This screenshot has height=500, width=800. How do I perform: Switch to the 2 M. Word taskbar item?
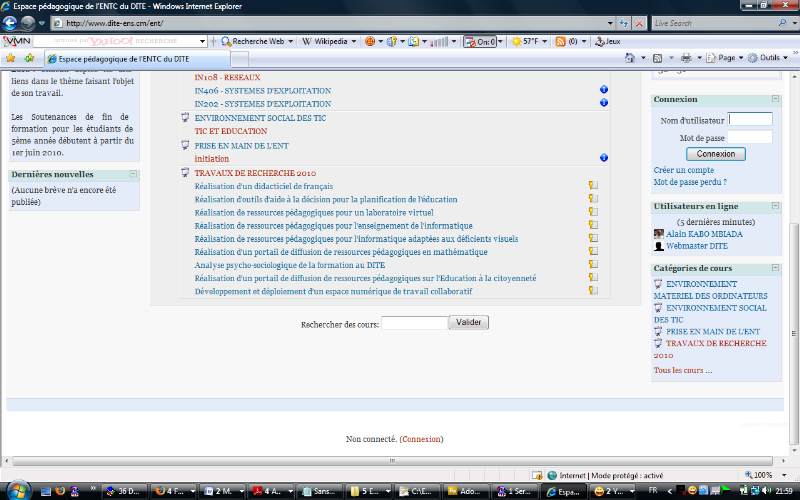(222, 491)
